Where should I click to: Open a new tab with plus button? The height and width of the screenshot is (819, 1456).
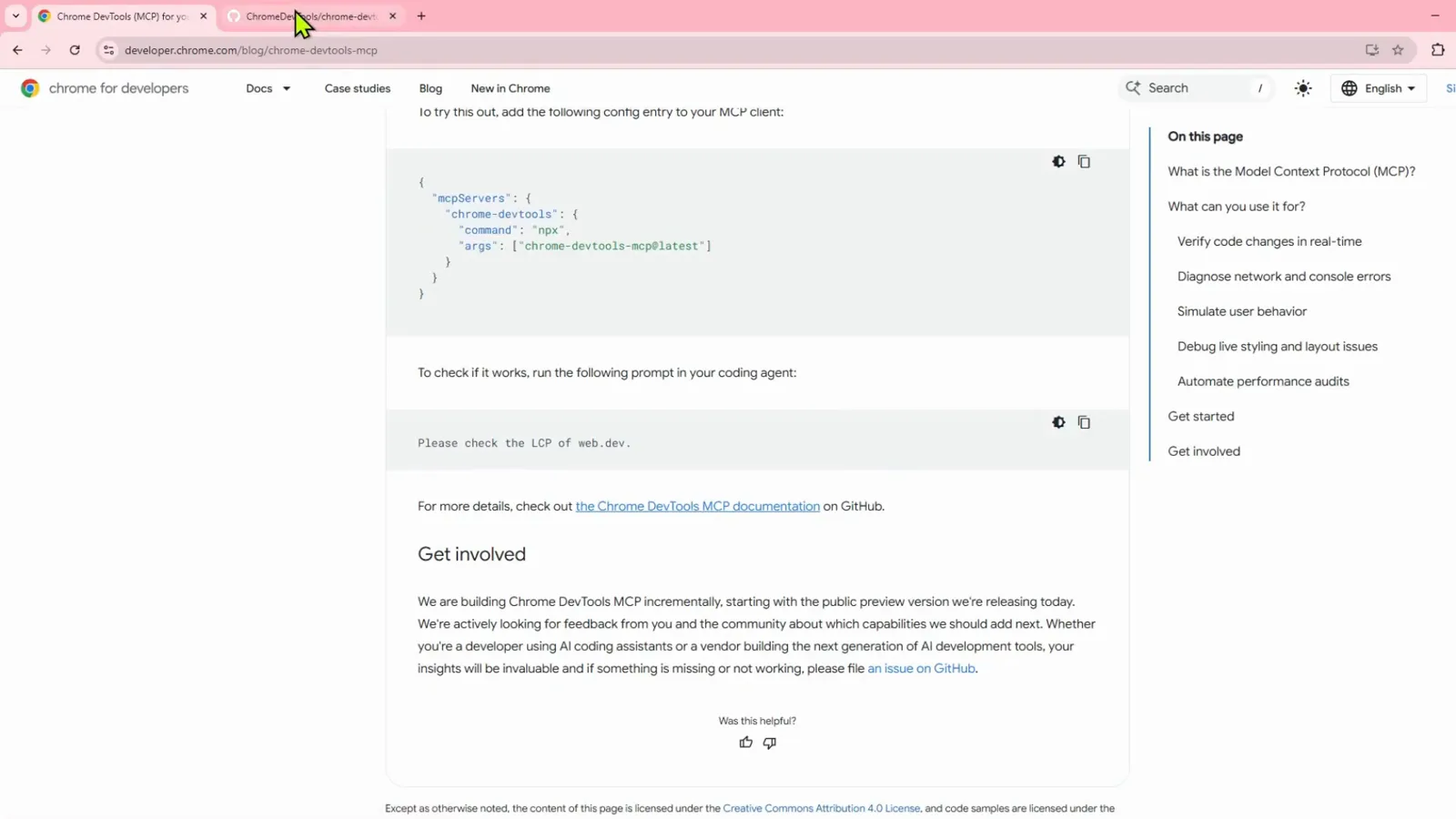tap(421, 15)
